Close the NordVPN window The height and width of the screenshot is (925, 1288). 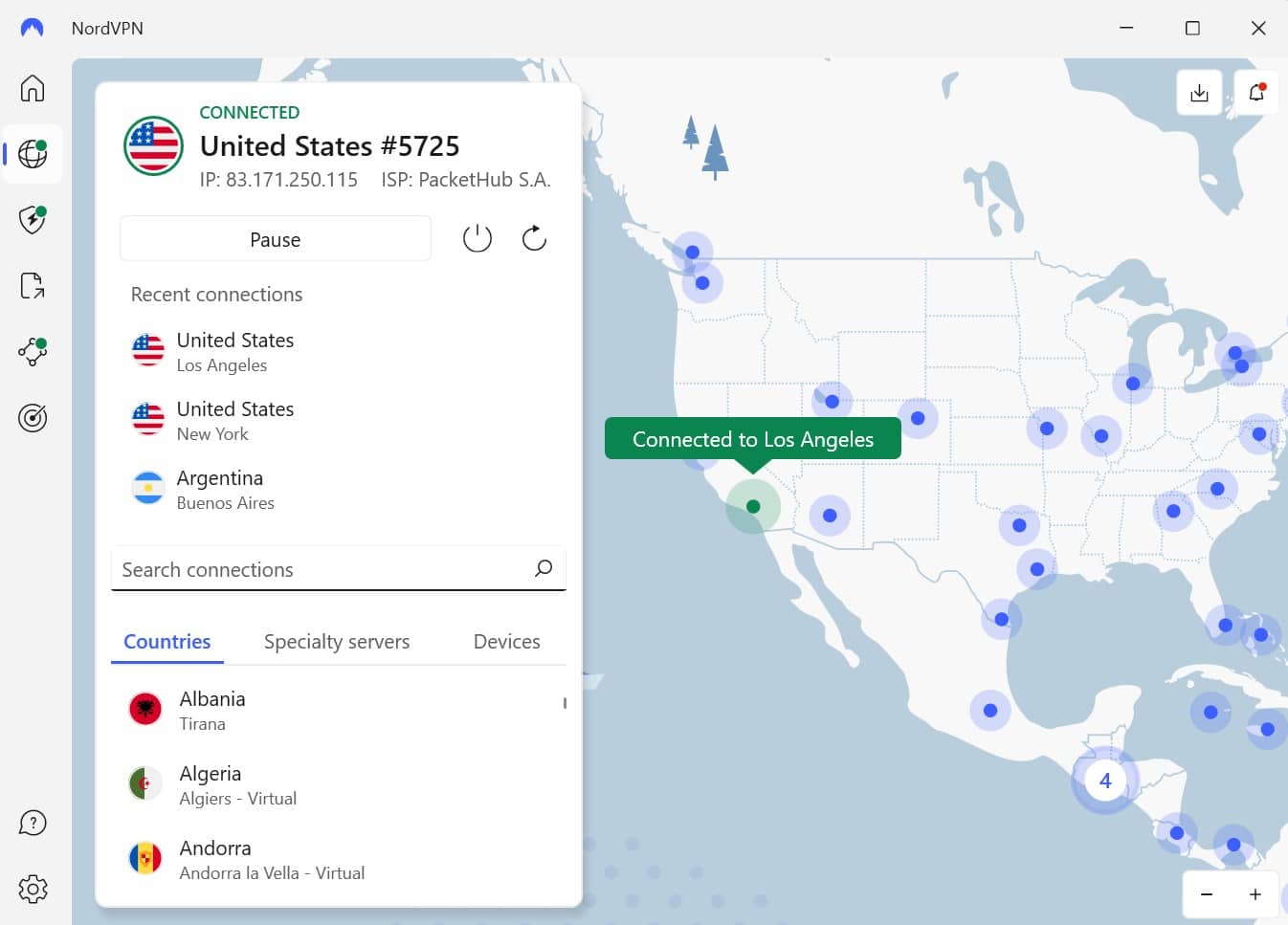(x=1258, y=28)
